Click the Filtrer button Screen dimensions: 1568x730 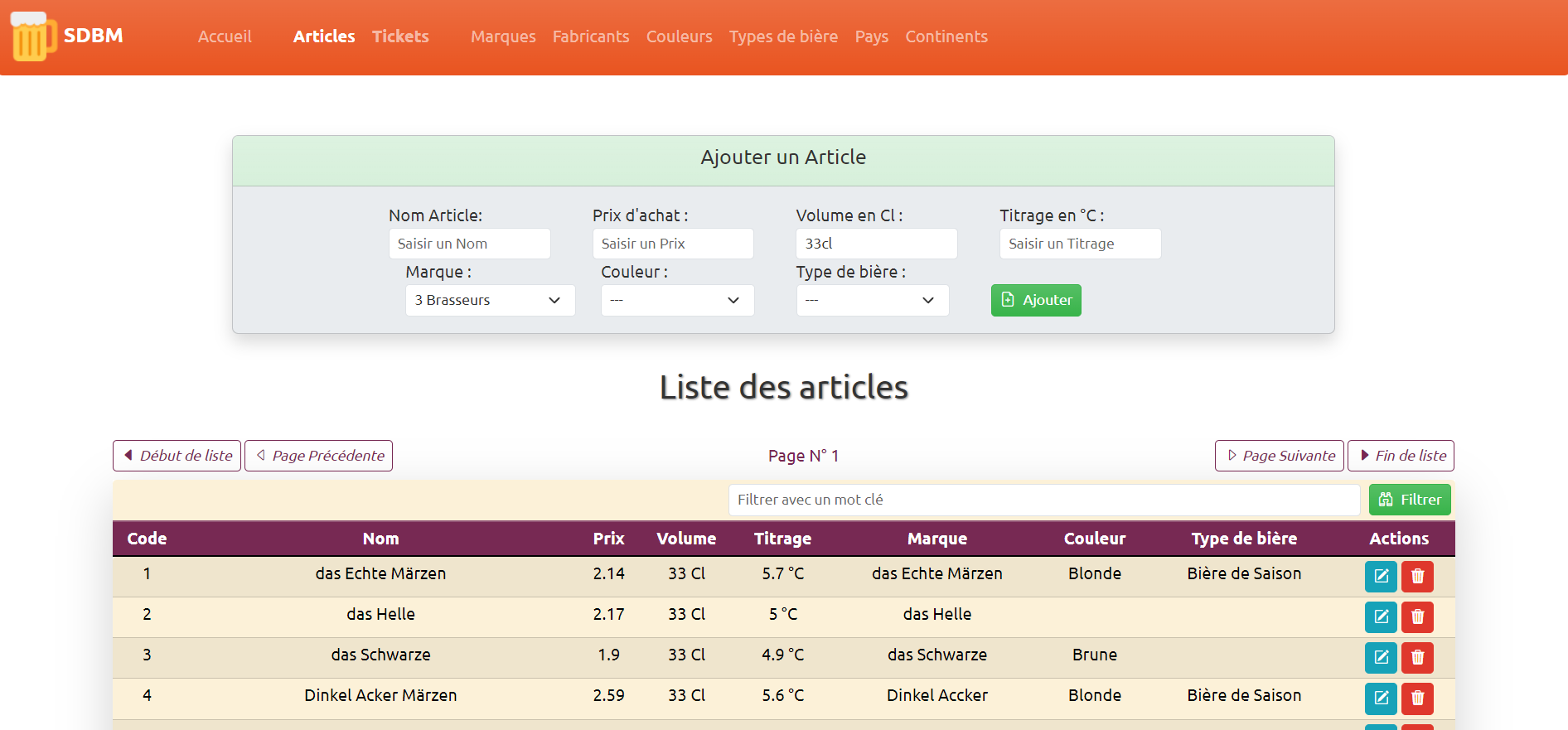click(1409, 500)
